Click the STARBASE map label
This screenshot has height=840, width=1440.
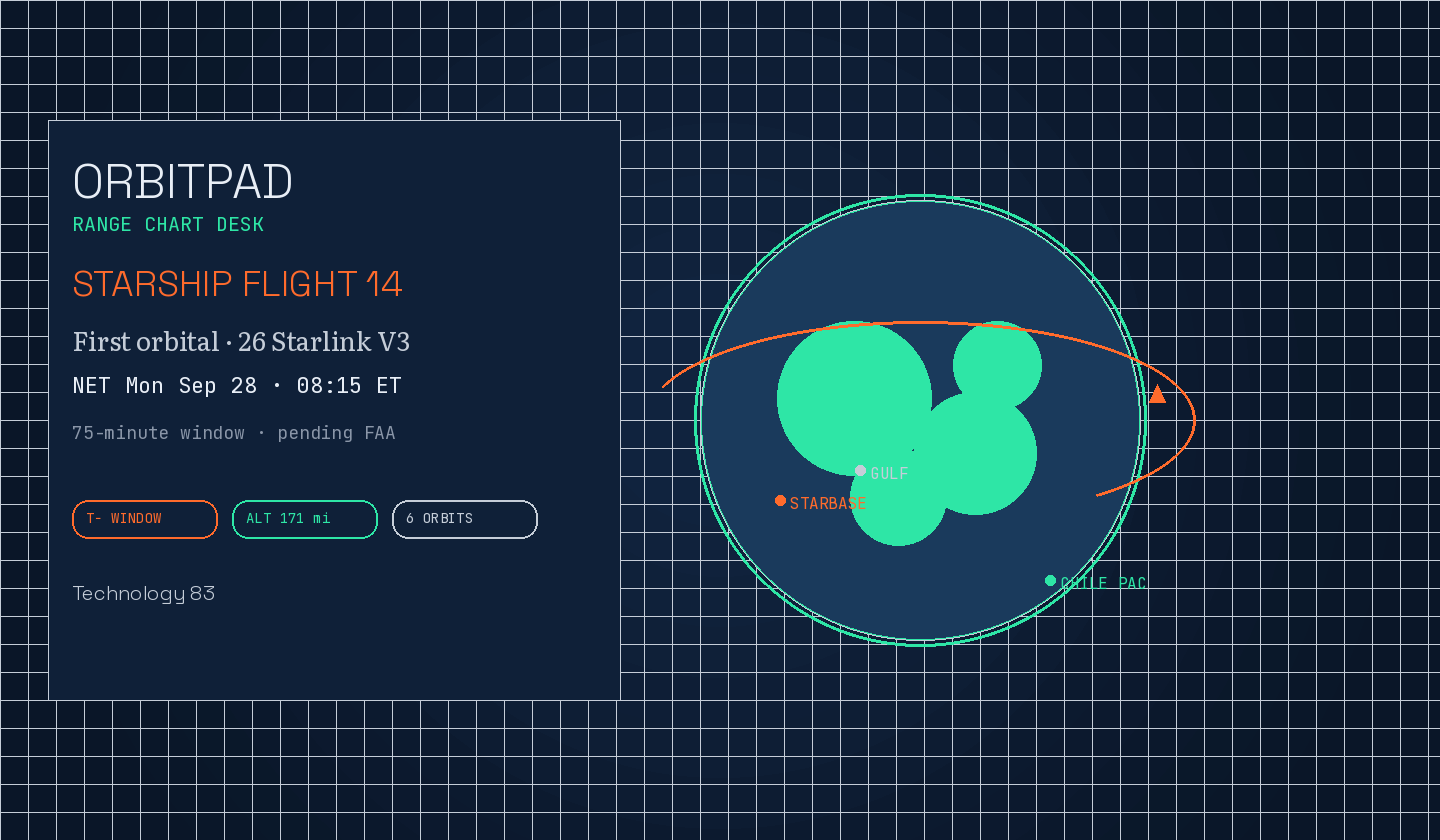(x=828, y=504)
